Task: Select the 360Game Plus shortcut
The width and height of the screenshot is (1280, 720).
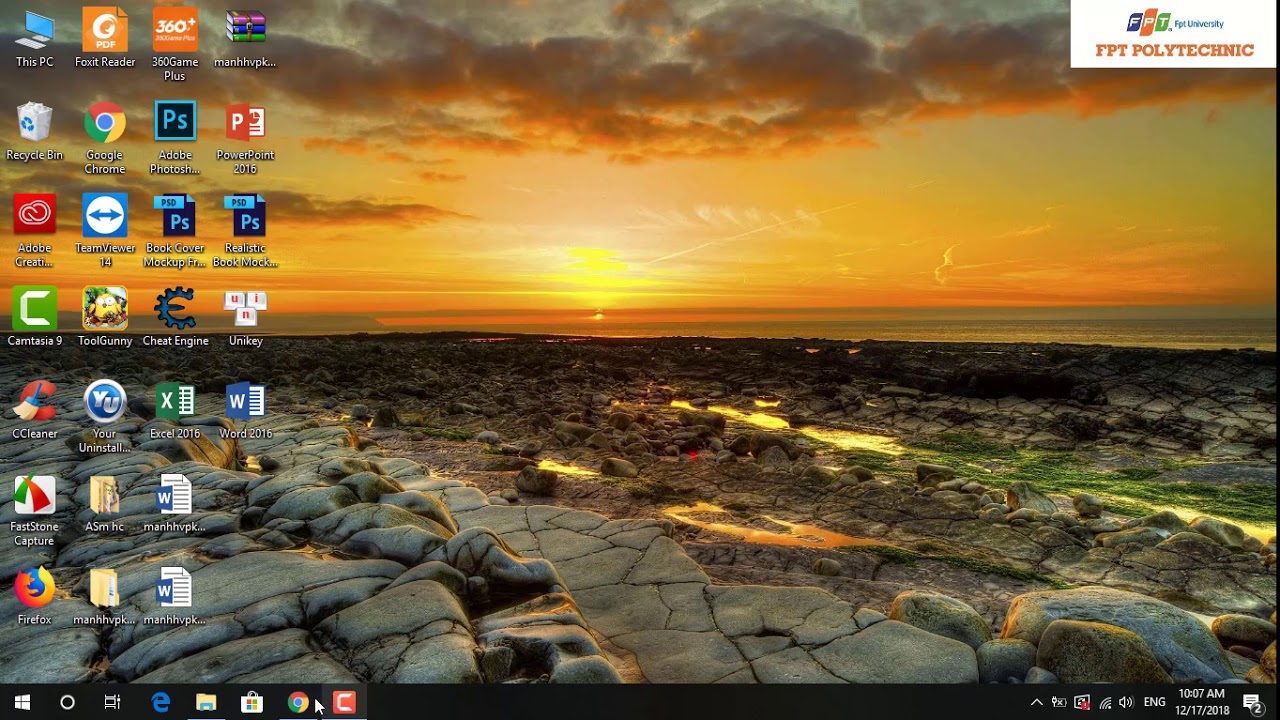Action: 175,46
